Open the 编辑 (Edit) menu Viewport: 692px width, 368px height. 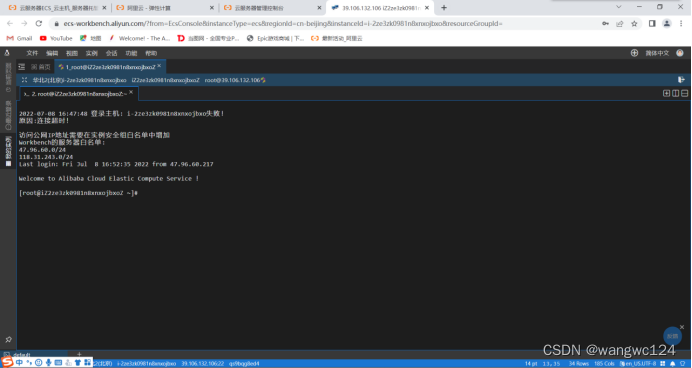pos(52,53)
